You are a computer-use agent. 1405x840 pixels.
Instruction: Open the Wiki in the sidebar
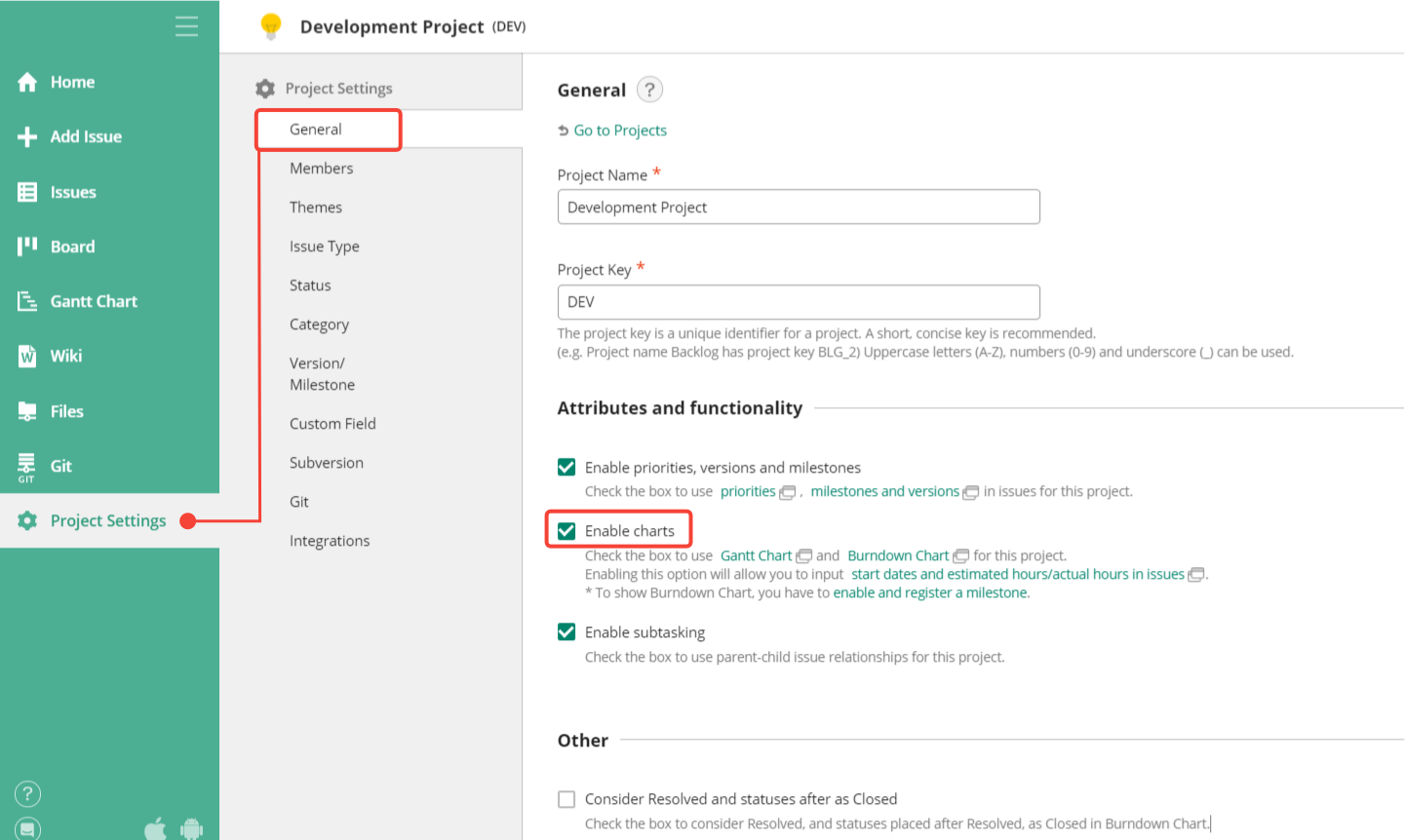click(x=50, y=356)
